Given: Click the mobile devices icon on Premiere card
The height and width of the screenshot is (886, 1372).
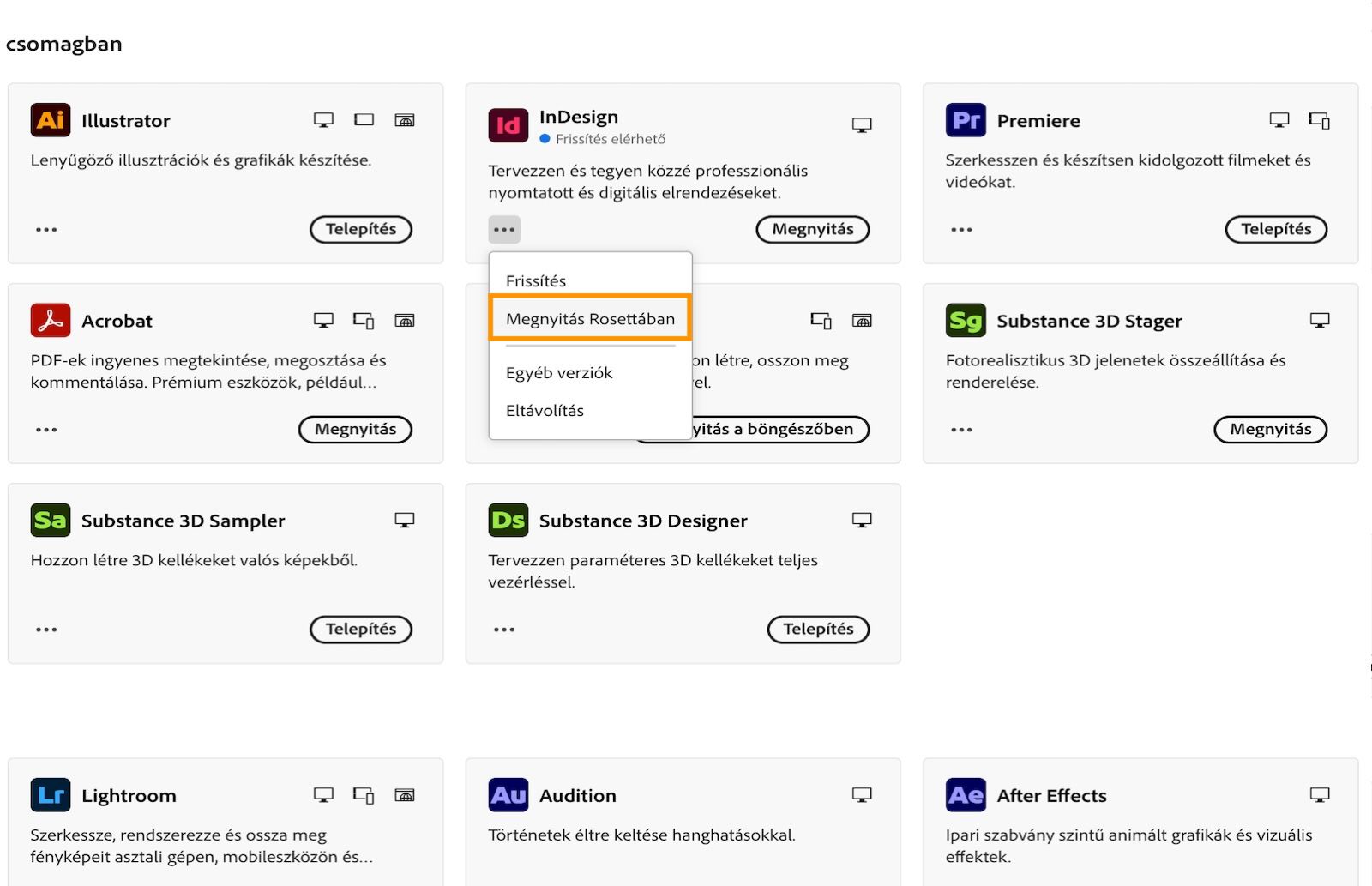Looking at the screenshot, I should click(1320, 120).
